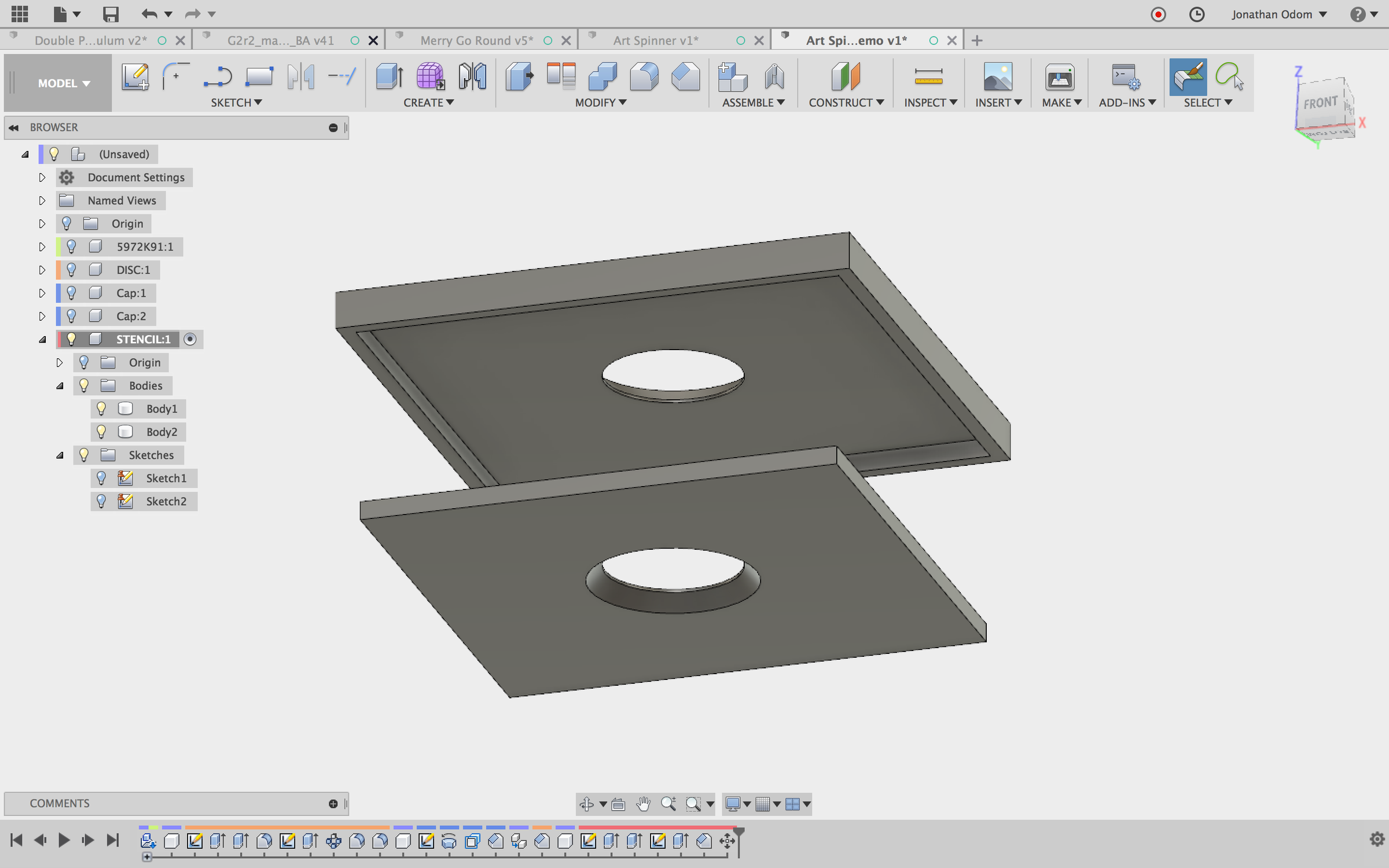Click the Job Status clock icon
Viewport: 1389px width, 868px height.
1196,14
